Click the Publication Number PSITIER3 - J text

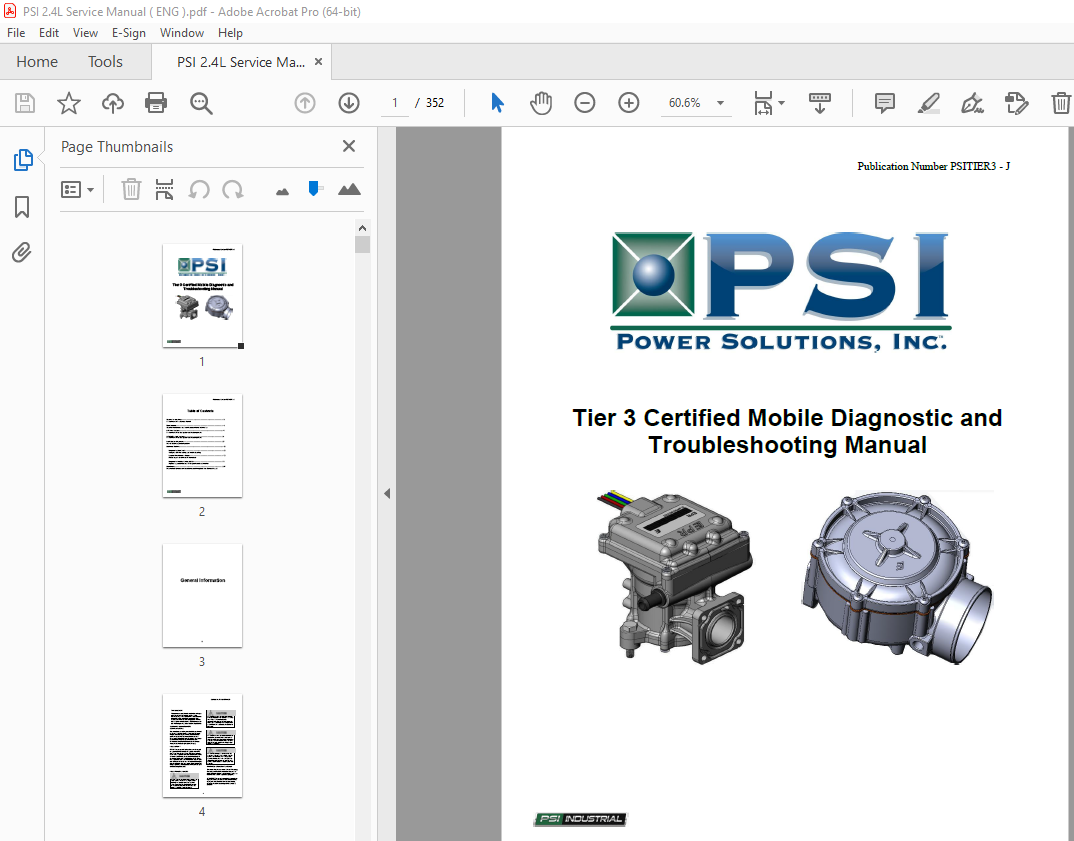point(934,166)
